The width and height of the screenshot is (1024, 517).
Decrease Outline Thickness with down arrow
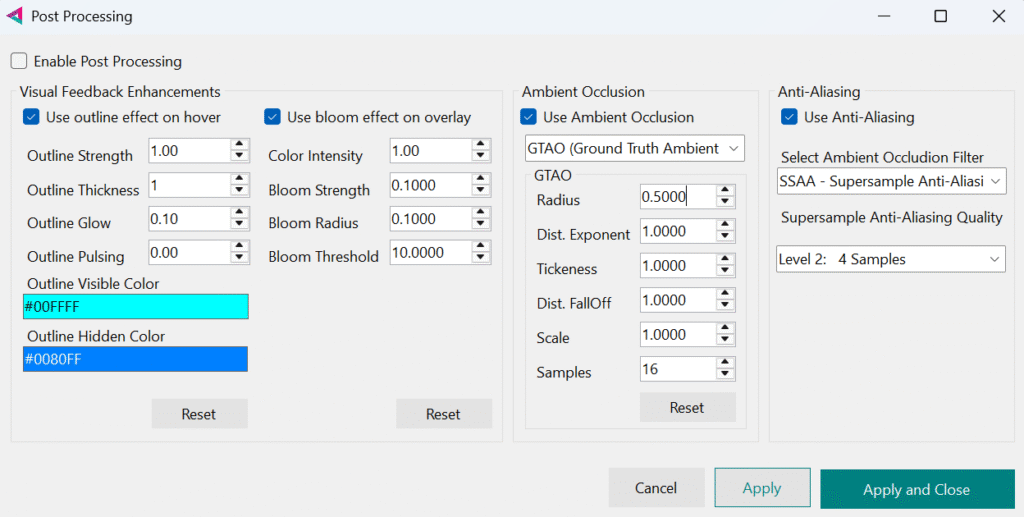(239, 191)
